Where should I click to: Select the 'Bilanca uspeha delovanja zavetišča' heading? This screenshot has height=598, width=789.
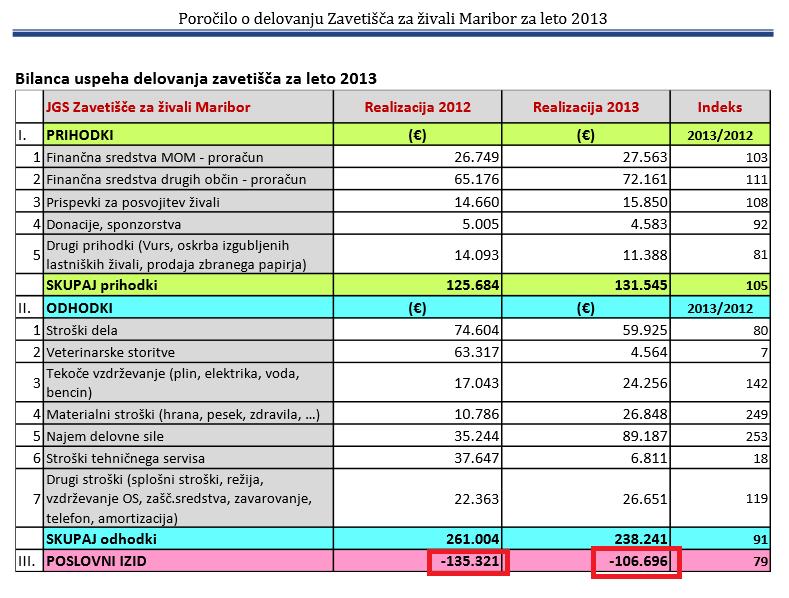[196, 78]
